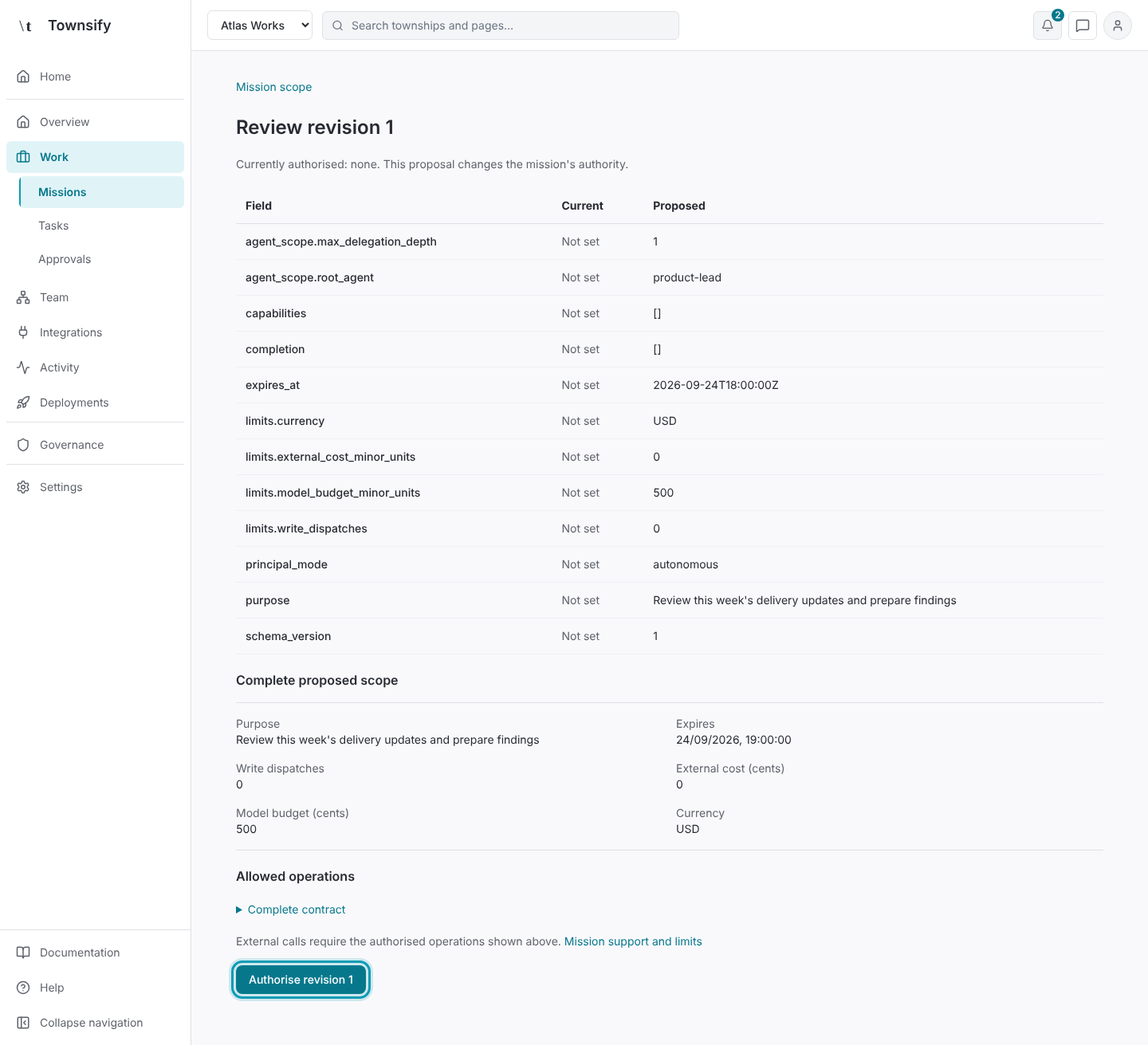Click the Home house icon
Screen dimensions: 1148x1045
point(23,77)
